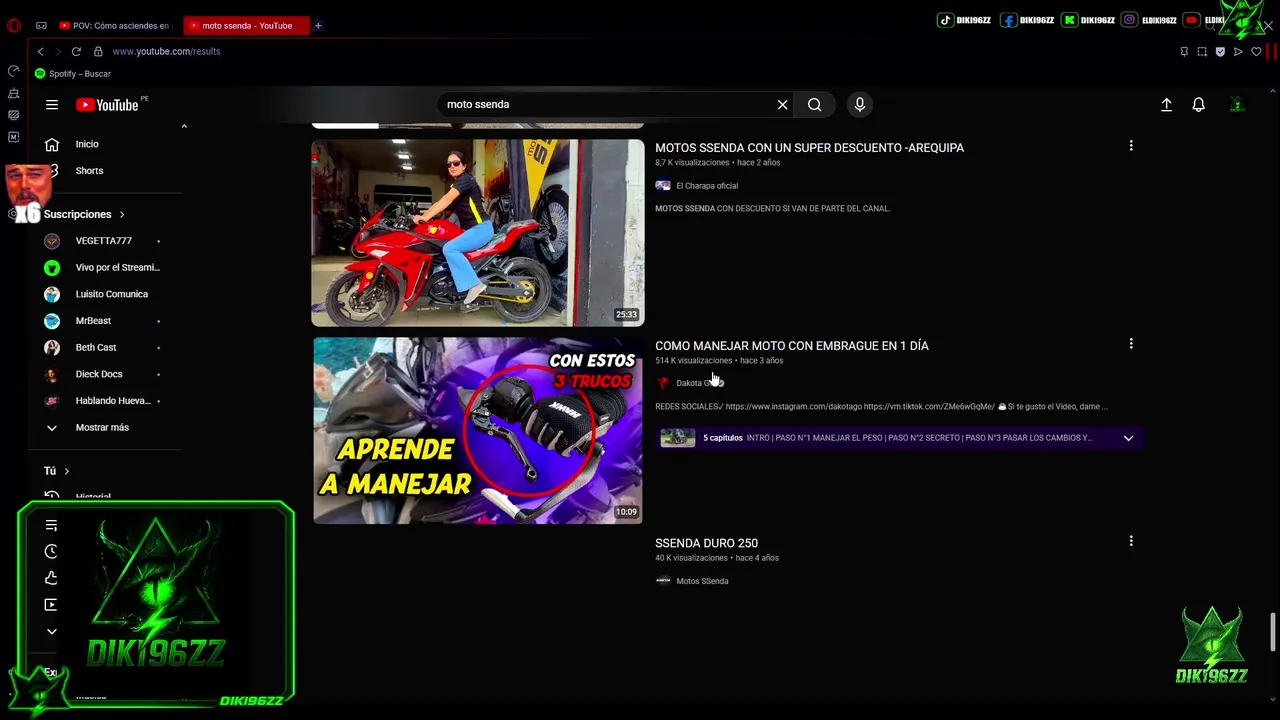Image resolution: width=1280 pixels, height=720 pixels.
Task: Select the moto ssenda - YouTube tab
Action: [x=246, y=25]
